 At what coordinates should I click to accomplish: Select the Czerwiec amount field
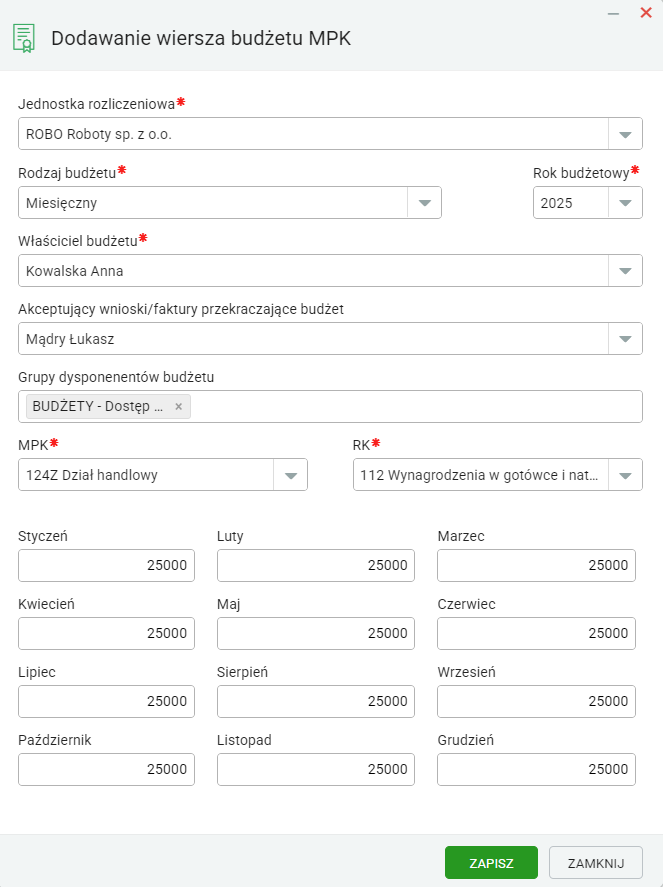tap(536, 633)
